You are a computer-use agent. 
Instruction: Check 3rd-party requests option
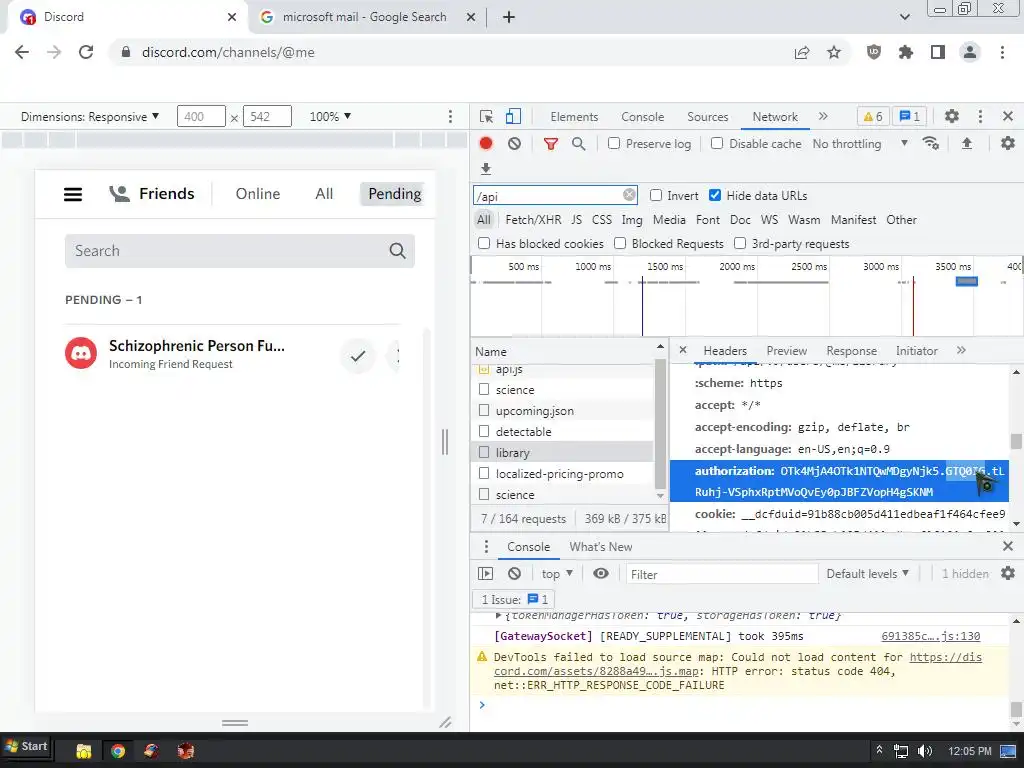tap(740, 243)
